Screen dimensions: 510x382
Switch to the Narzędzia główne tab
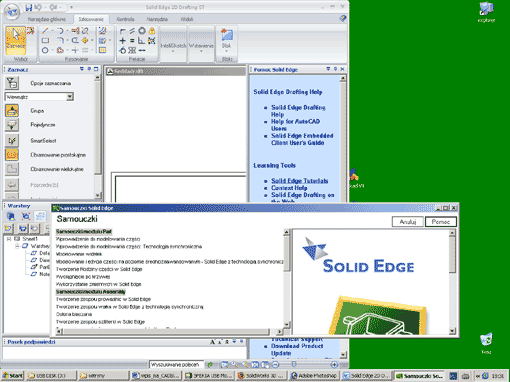tap(47, 19)
